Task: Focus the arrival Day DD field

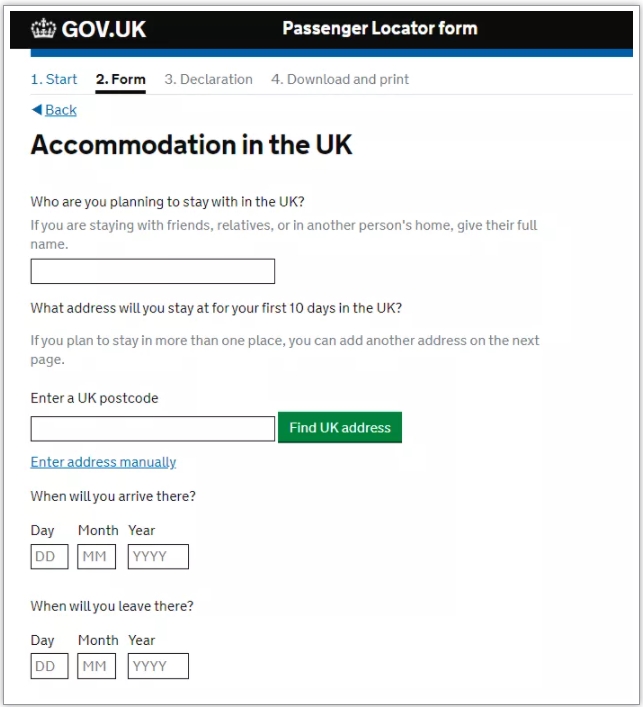Action: [x=50, y=556]
